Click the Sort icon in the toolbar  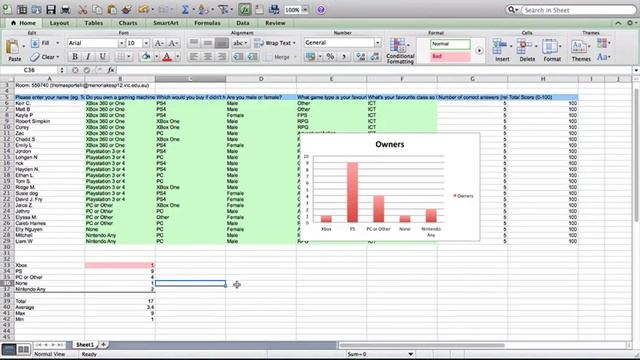tap(204, 9)
